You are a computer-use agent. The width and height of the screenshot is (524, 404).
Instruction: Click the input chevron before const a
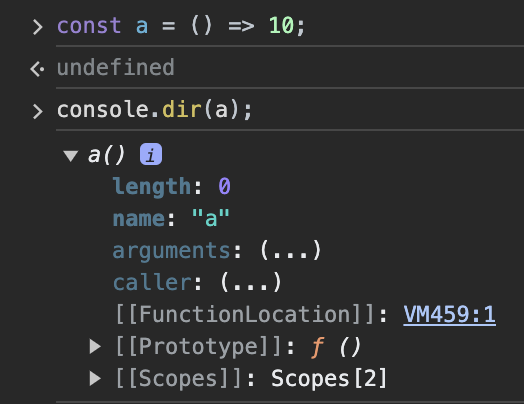(37, 27)
